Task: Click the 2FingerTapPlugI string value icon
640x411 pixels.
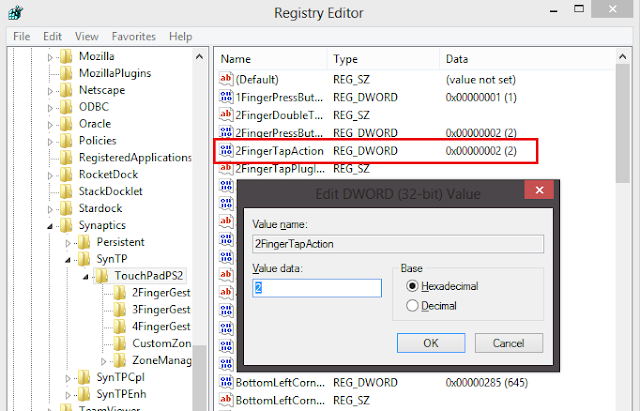Action: pos(226,168)
